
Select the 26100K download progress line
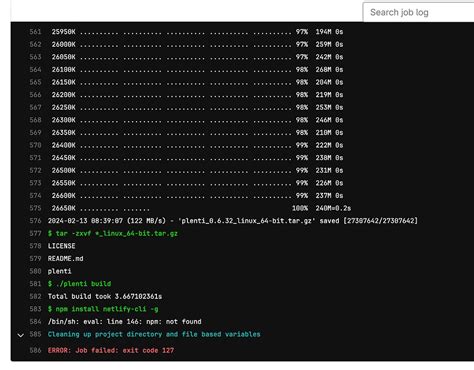pyautogui.click(x=197, y=70)
